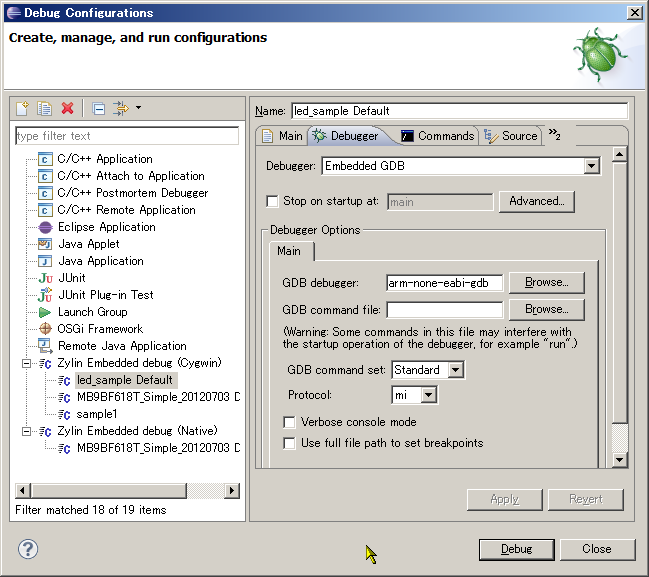Screen dimensions: 649x577
Task: Click the Advanced... button
Action: 537,201
